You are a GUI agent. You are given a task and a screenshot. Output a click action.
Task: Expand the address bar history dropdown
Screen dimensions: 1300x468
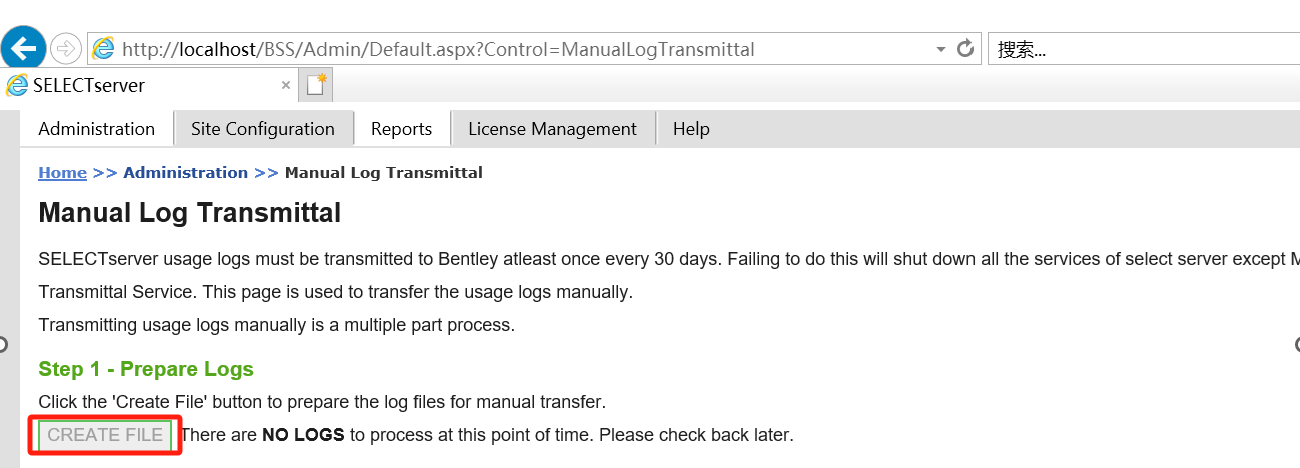[941, 49]
